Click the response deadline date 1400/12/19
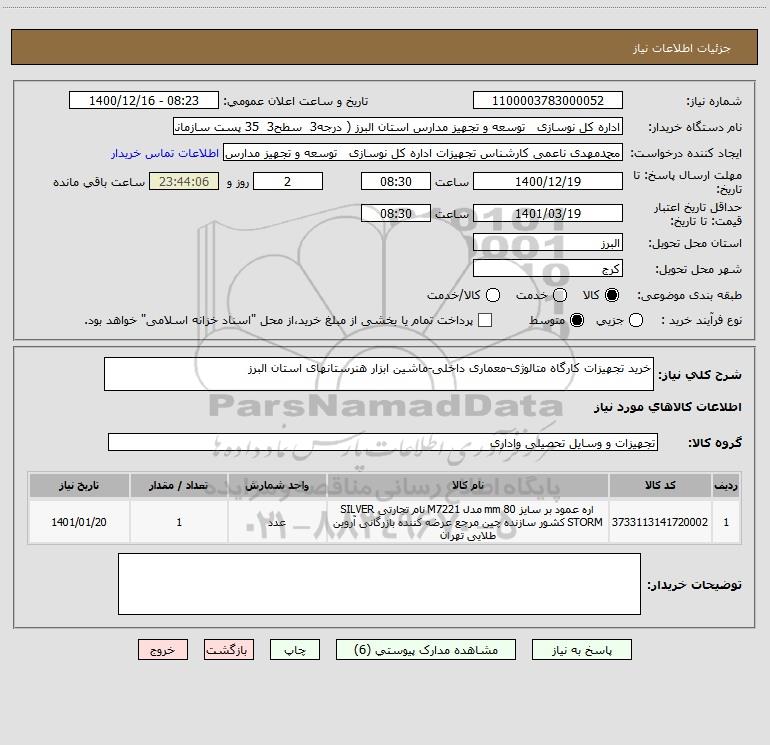The image size is (770, 745). pyautogui.click(x=548, y=181)
